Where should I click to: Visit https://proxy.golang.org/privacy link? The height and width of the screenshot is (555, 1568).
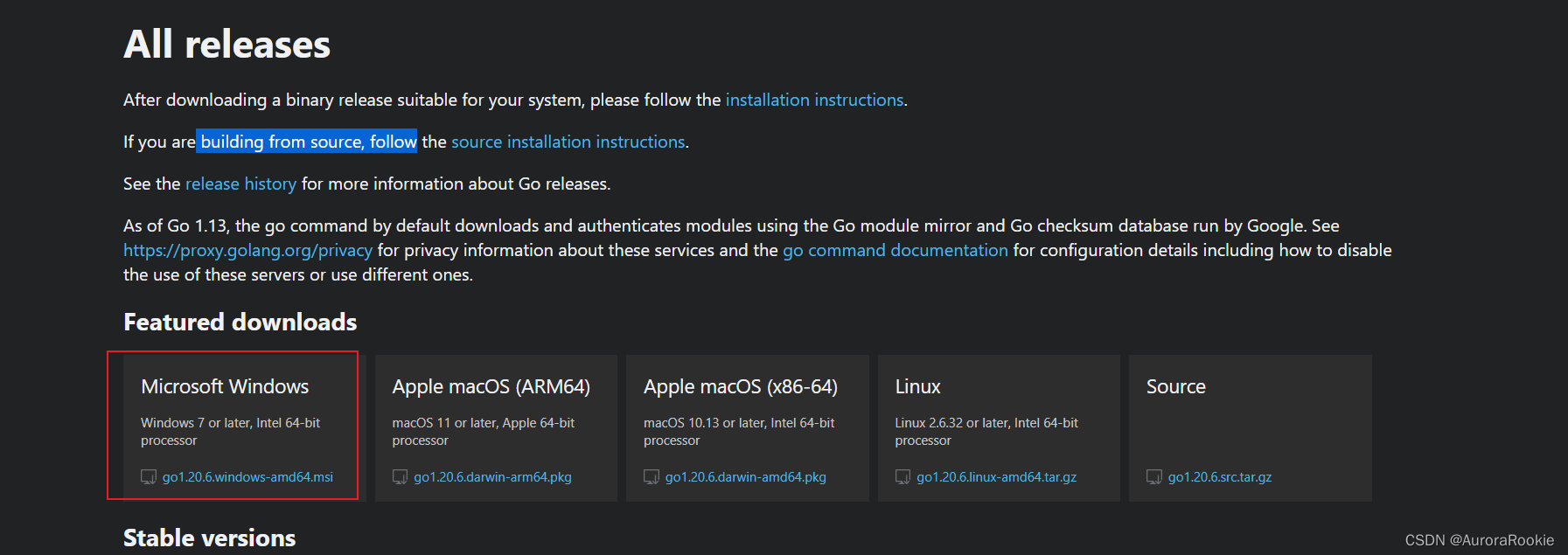tap(247, 250)
